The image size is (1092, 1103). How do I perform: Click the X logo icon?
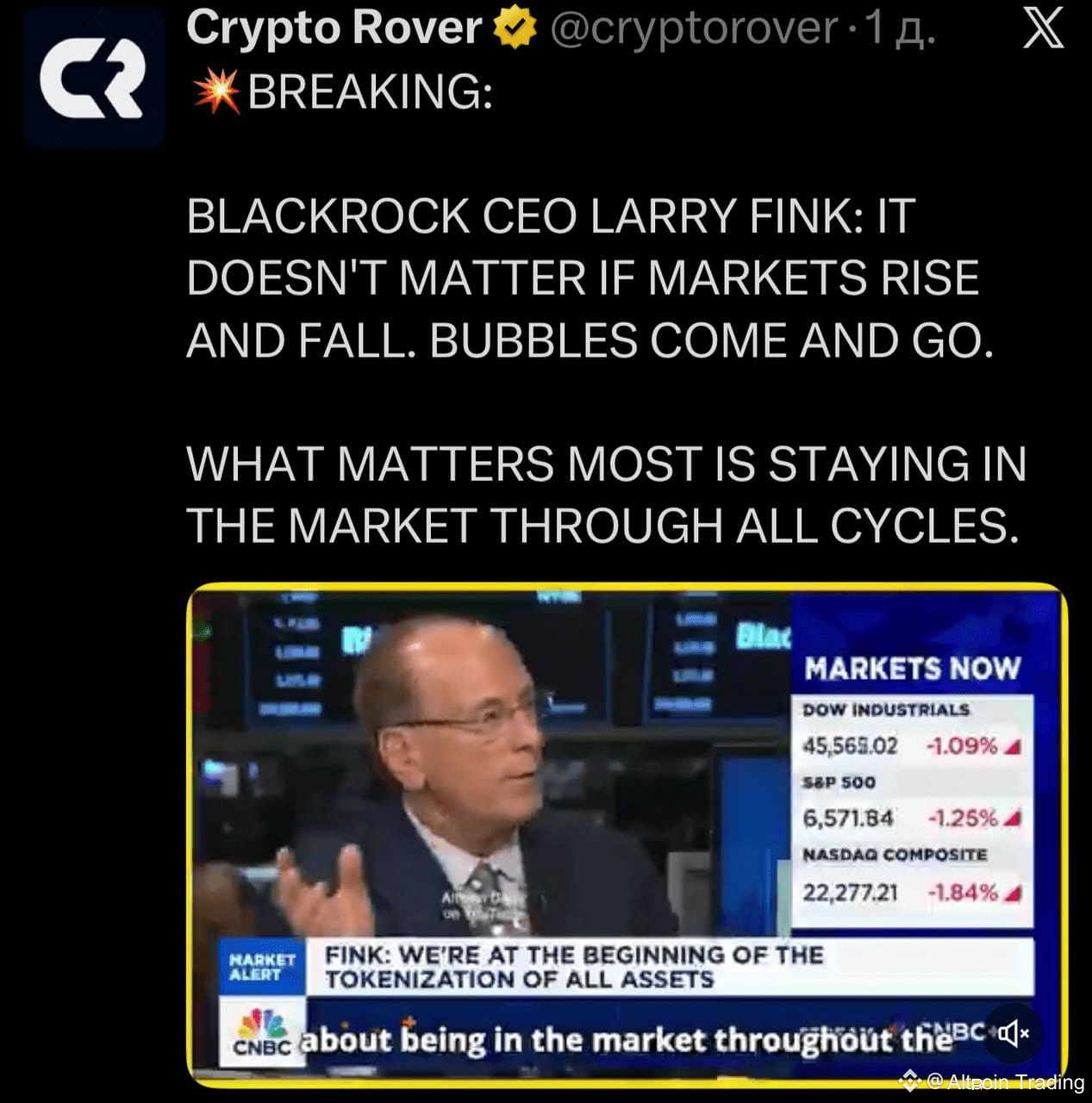pyautogui.click(x=1043, y=28)
